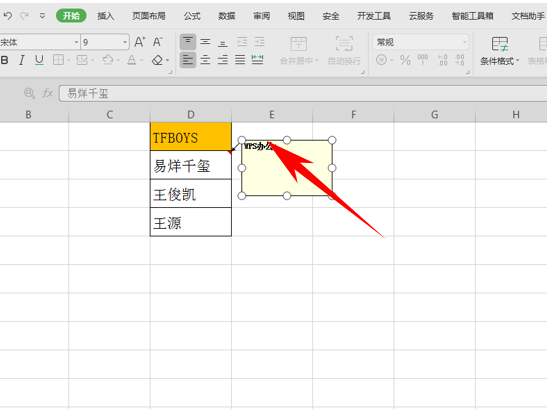Expand the fill color dropdown arrow

pyautogui.click(x=118, y=60)
